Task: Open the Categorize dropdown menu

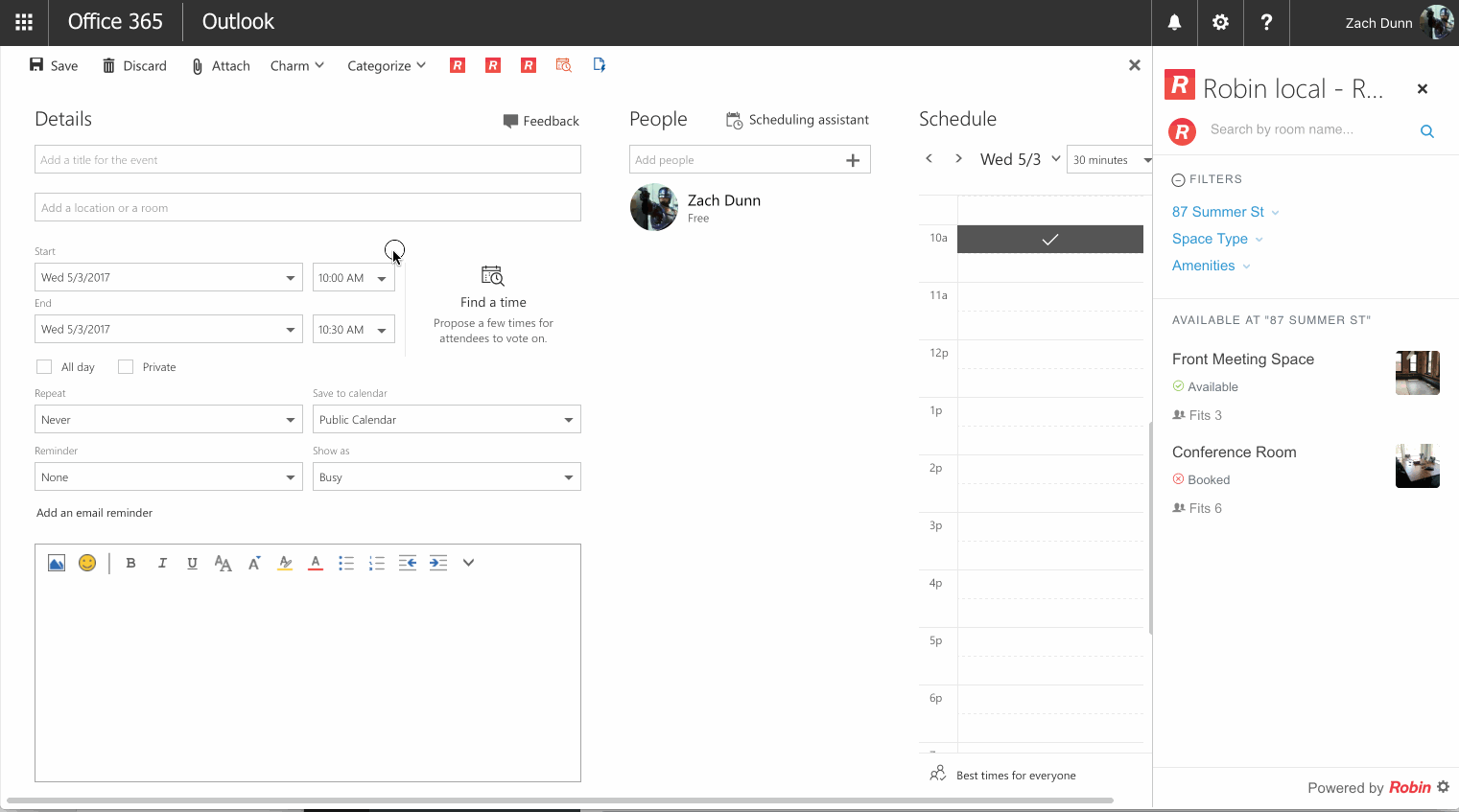Action: click(387, 65)
